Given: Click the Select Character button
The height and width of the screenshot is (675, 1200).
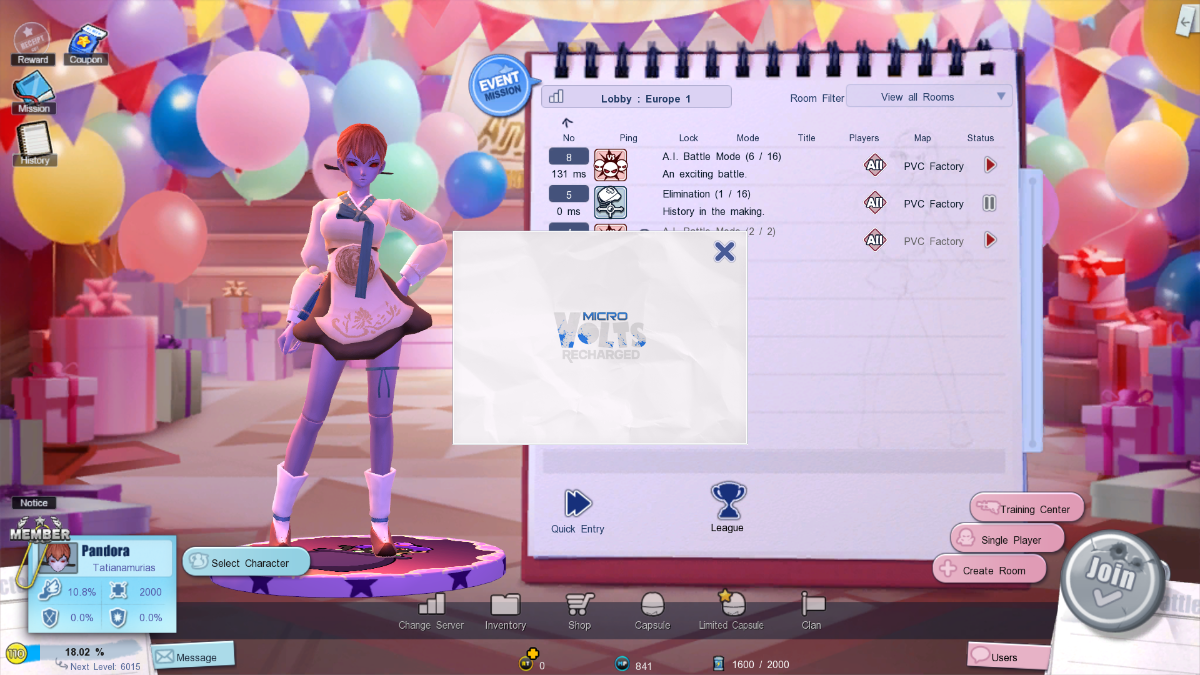Looking at the screenshot, I should (246, 562).
